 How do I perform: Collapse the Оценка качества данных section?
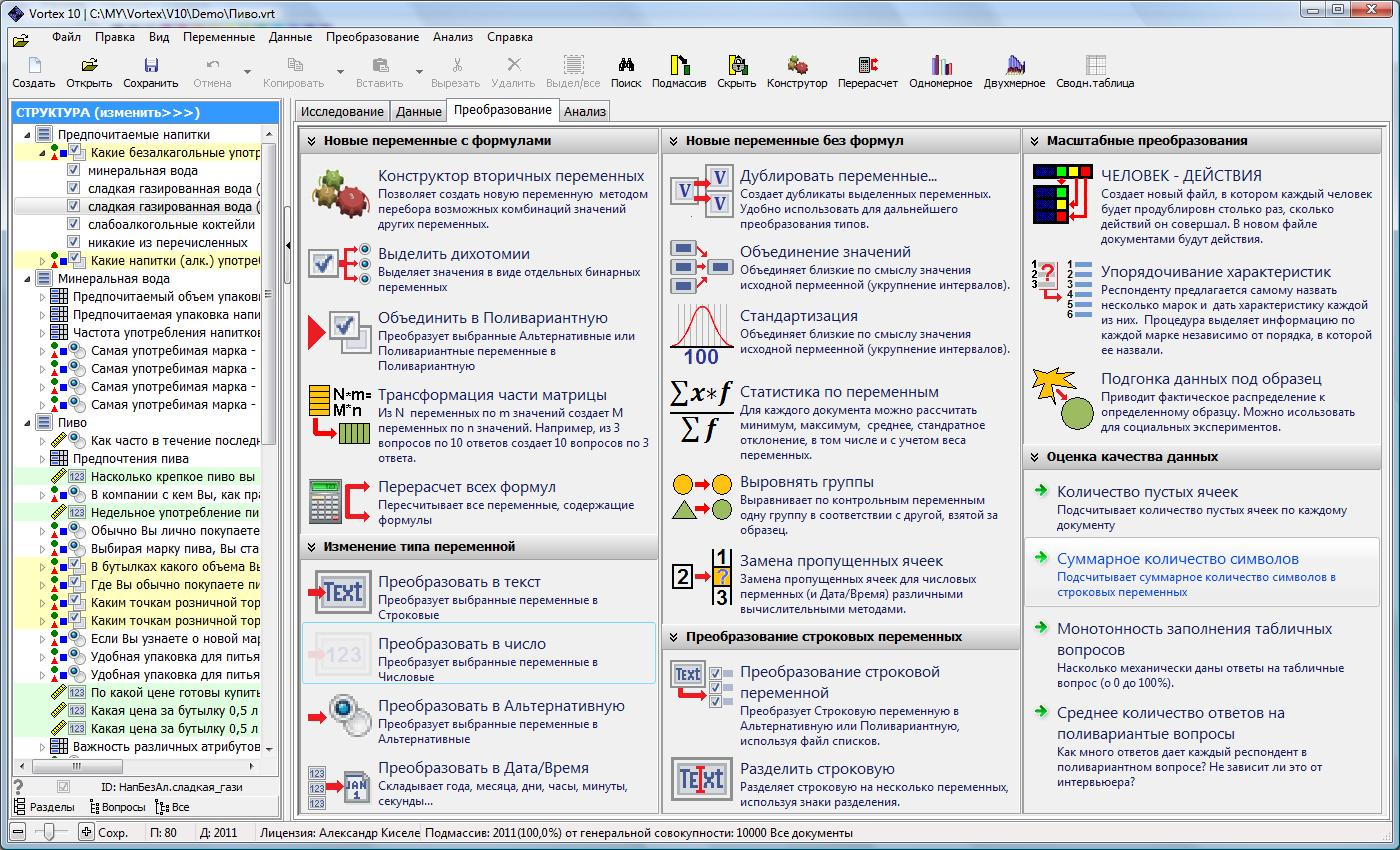click(1034, 457)
